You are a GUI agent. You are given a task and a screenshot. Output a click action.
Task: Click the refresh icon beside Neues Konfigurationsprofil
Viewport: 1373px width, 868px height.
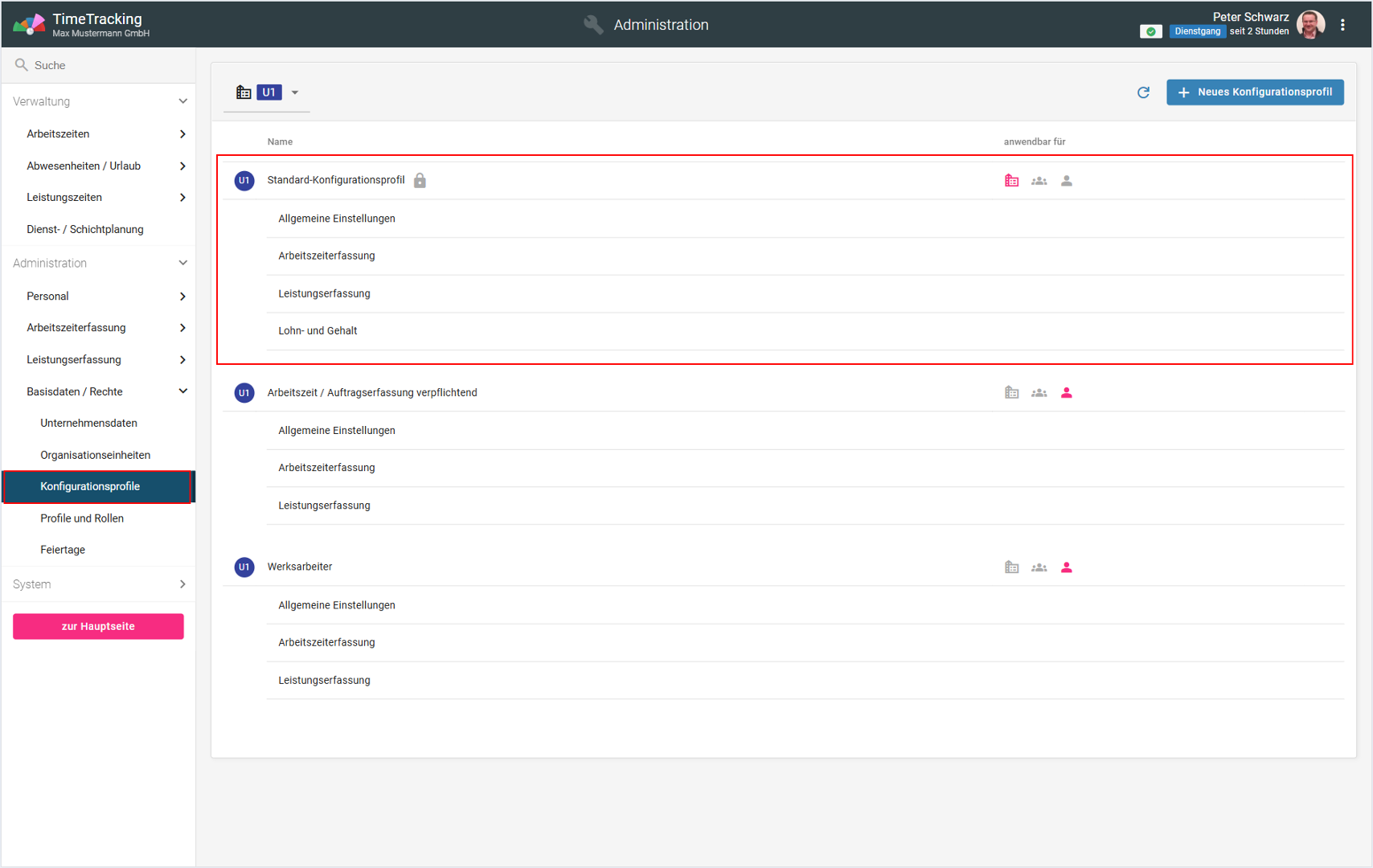(x=1143, y=92)
